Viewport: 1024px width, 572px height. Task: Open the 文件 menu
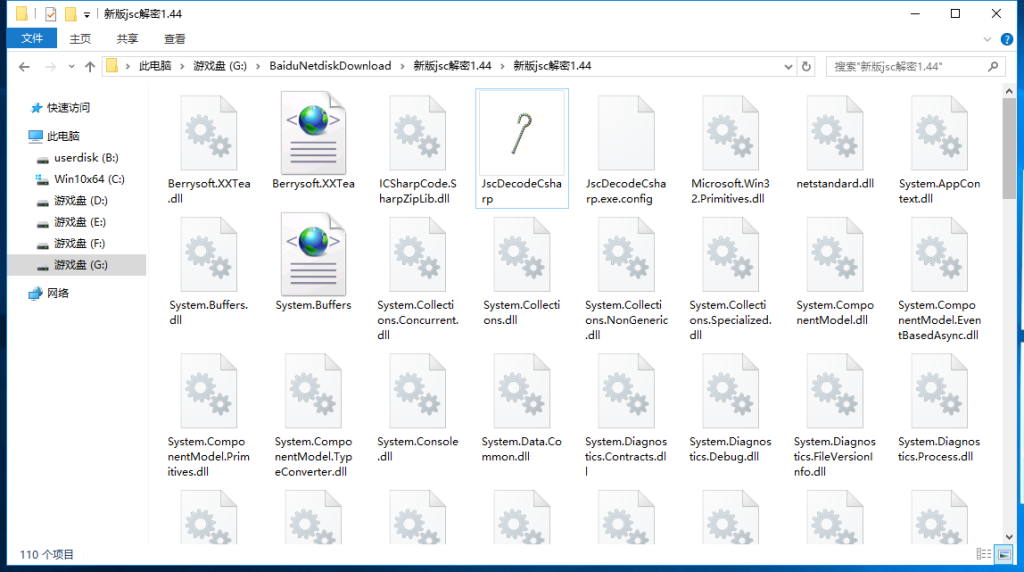32,39
